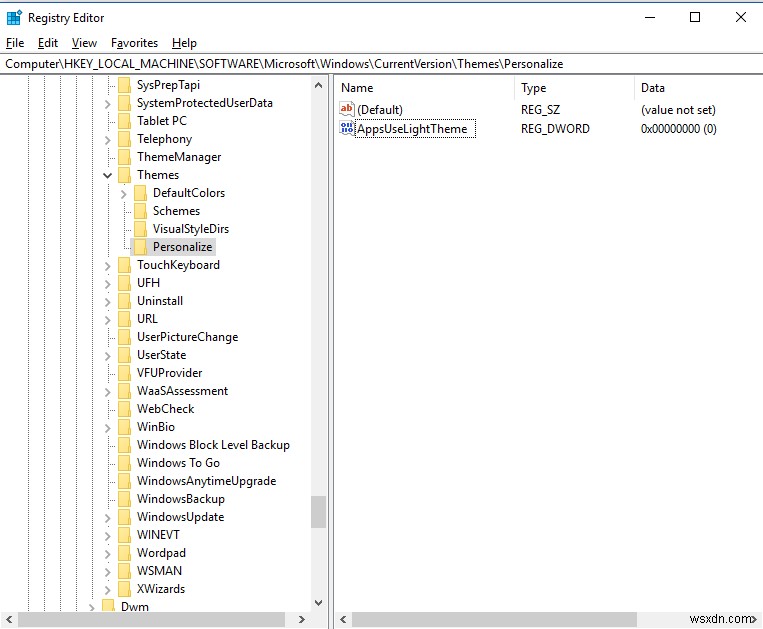Viewport: 763px width, 629px height.
Task: Expand the Uninstall key
Action: click(x=108, y=302)
